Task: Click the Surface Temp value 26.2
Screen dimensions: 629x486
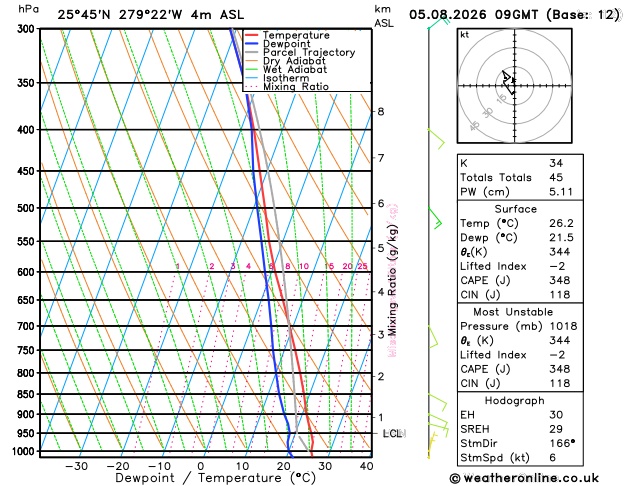Action: click(x=561, y=223)
